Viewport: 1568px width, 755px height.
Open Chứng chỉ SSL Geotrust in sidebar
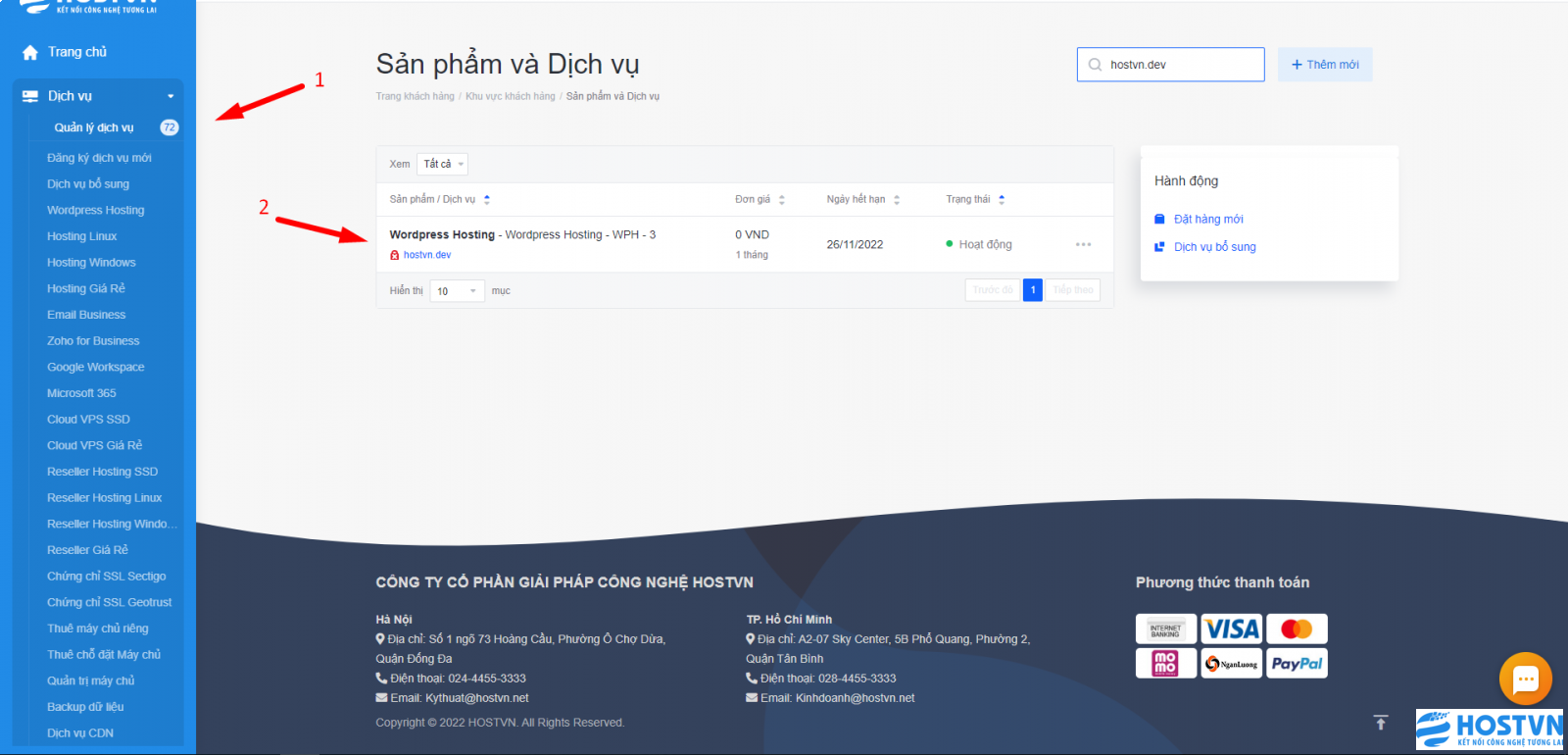point(110,602)
